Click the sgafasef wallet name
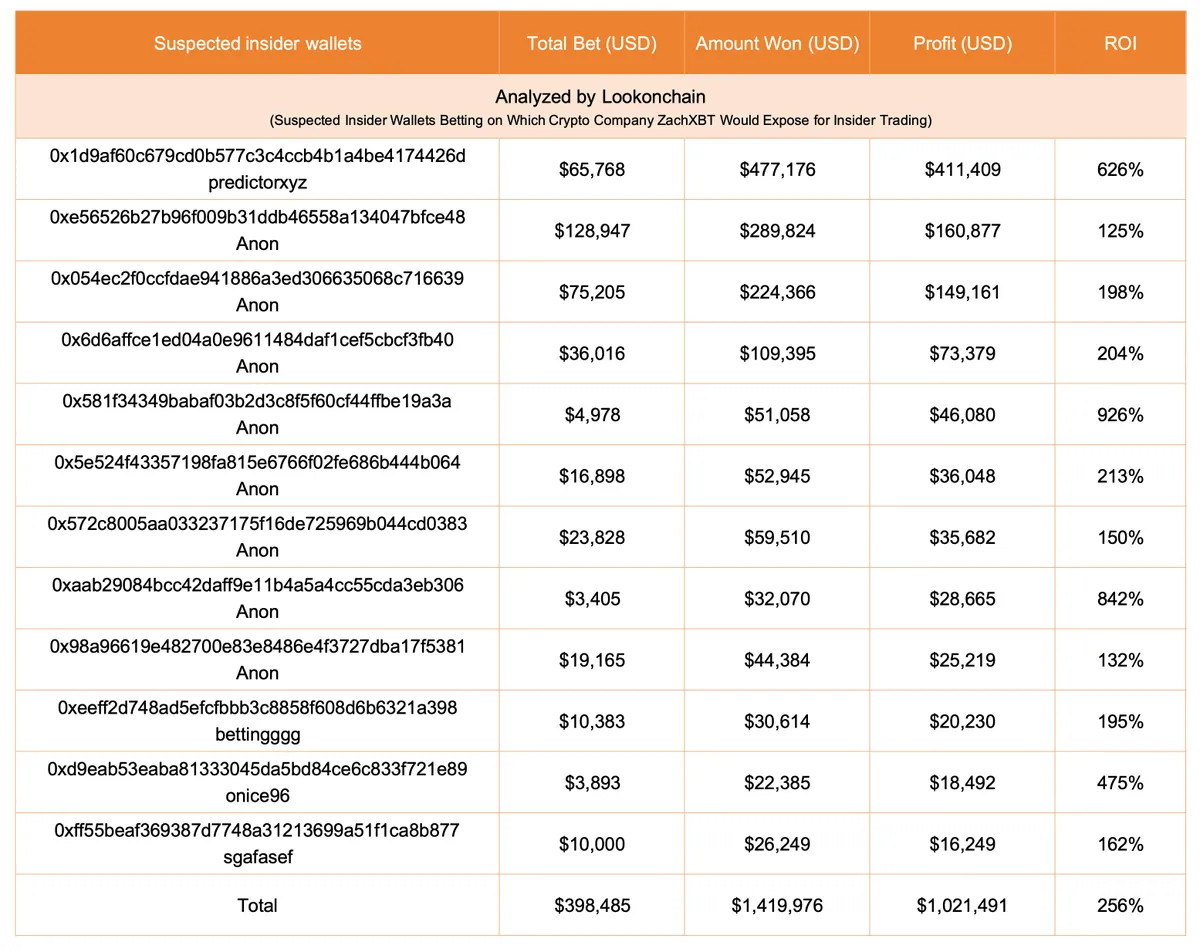 click(x=257, y=857)
